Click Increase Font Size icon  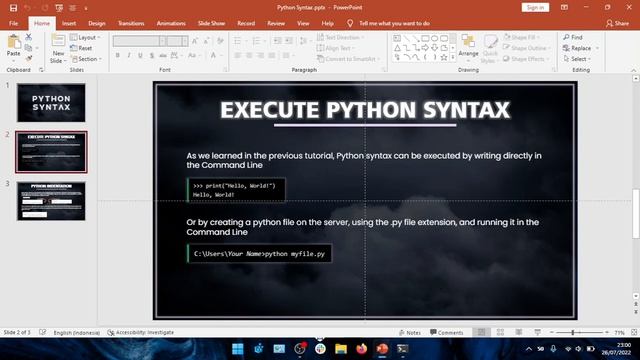195,41
